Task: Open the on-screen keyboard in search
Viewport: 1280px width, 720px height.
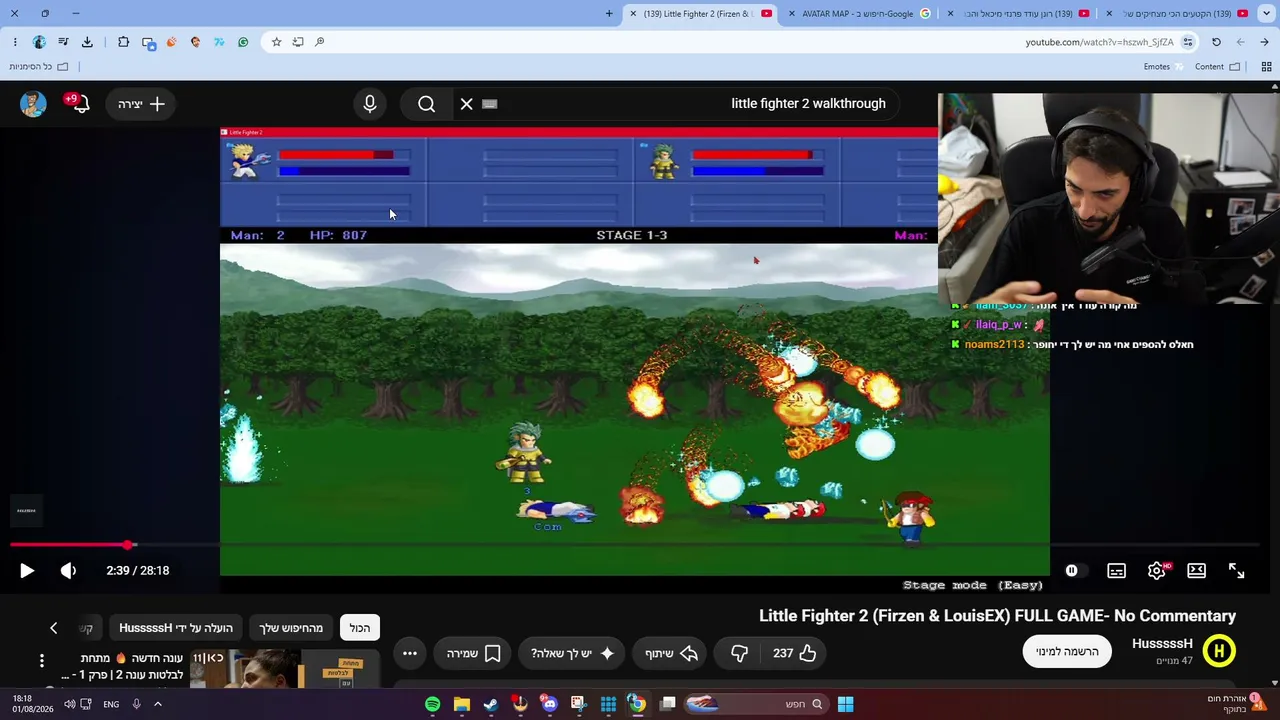Action: point(490,104)
